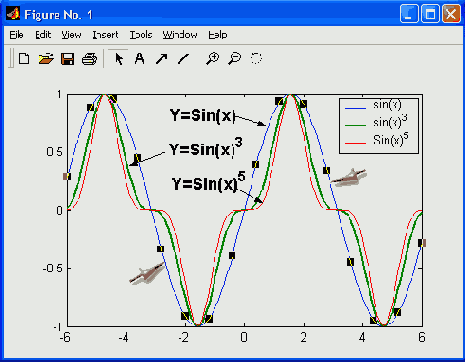The width and height of the screenshot is (465, 362).
Task: Click the x-axis tick label -4
Action: point(124,337)
